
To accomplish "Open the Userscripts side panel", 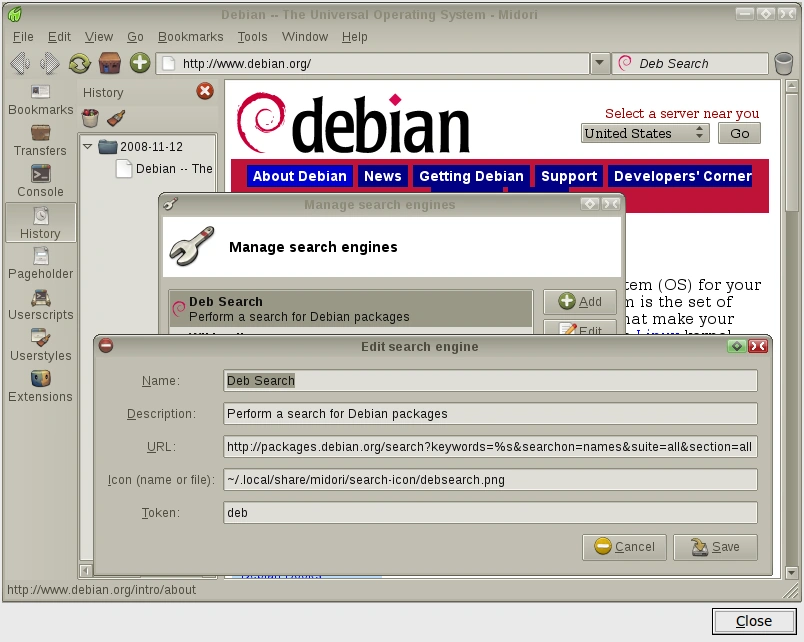I will [x=41, y=305].
